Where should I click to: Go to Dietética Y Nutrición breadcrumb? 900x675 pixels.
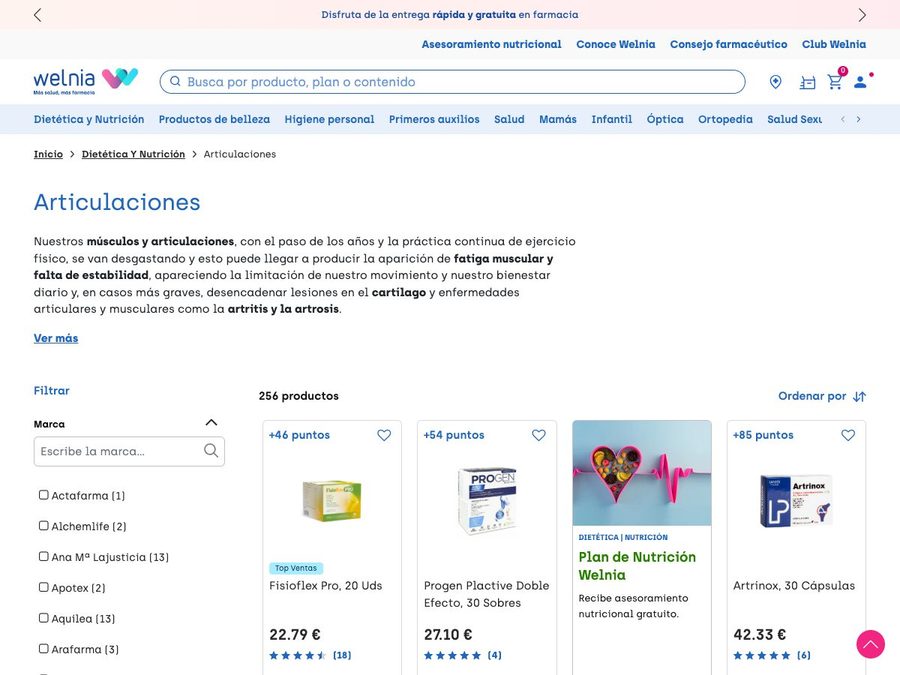[x=133, y=154]
